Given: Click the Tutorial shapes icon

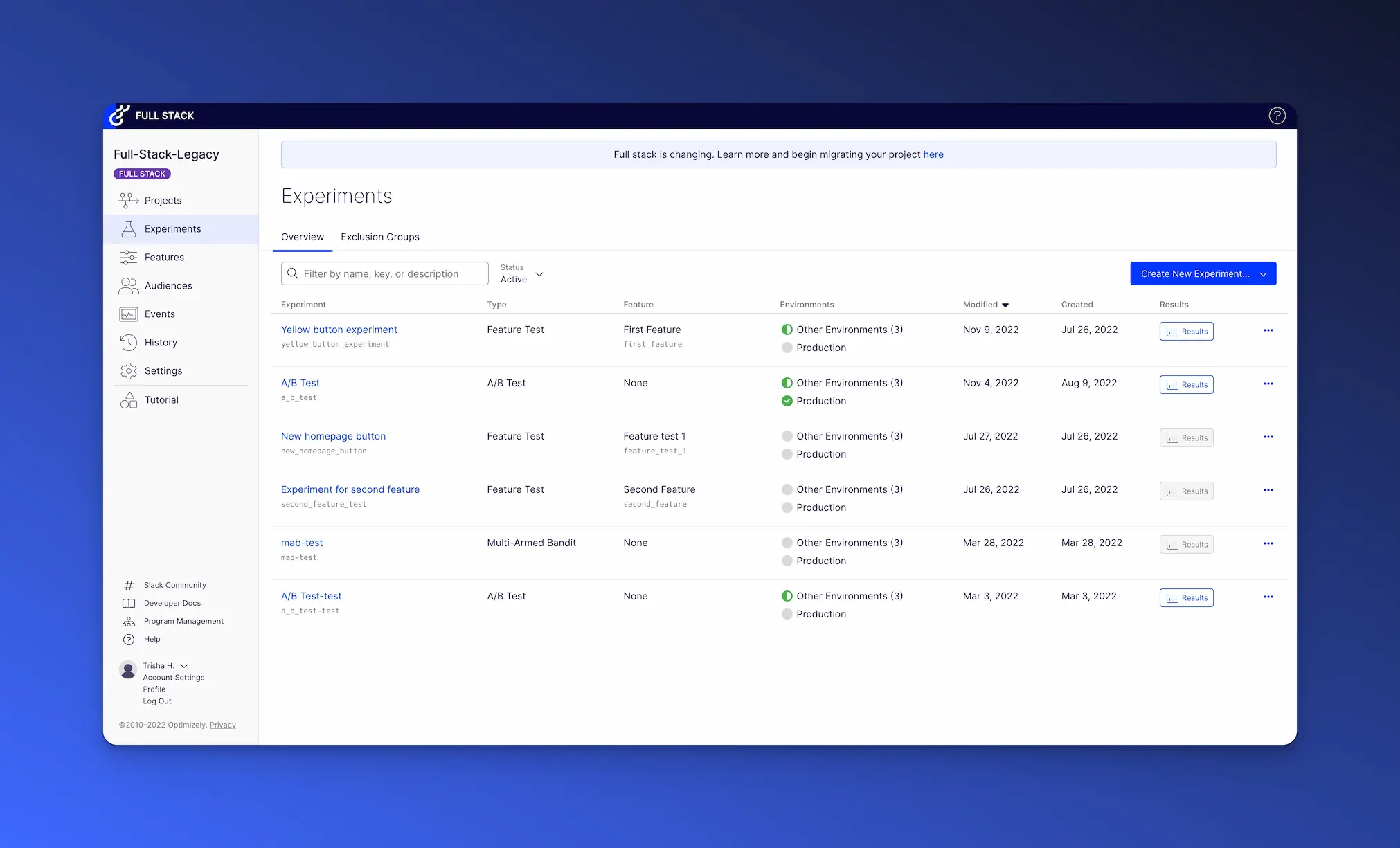Looking at the screenshot, I should tap(129, 400).
